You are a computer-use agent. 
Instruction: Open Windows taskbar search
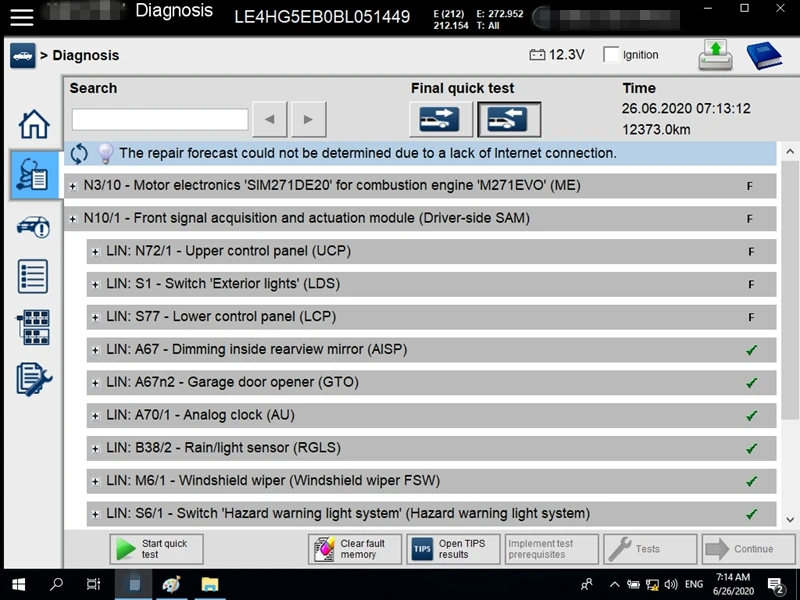(56, 585)
